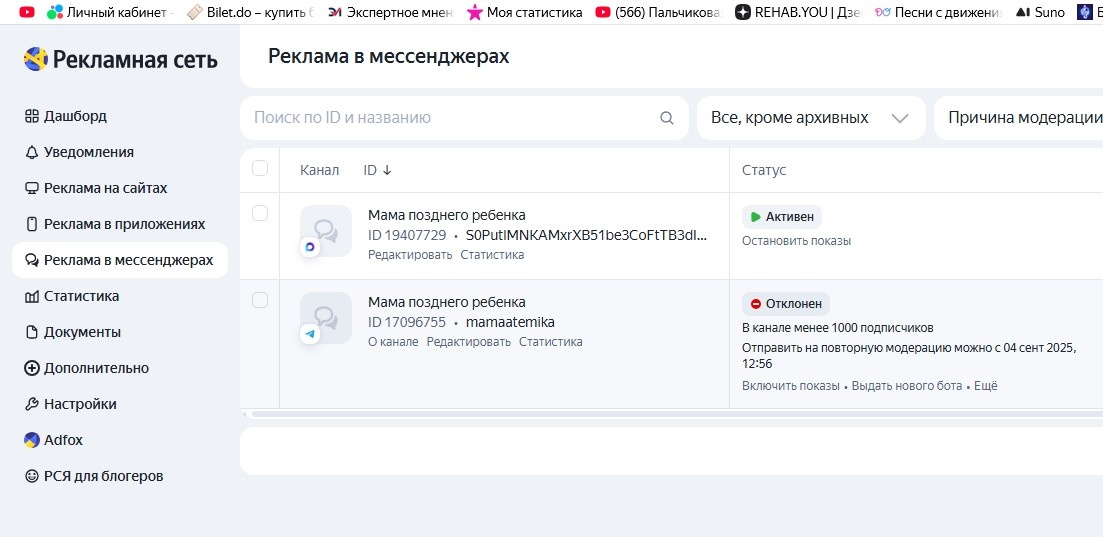Click Выдать нового бота link
Viewport: 1103px width, 537px height.
pos(907,386)
